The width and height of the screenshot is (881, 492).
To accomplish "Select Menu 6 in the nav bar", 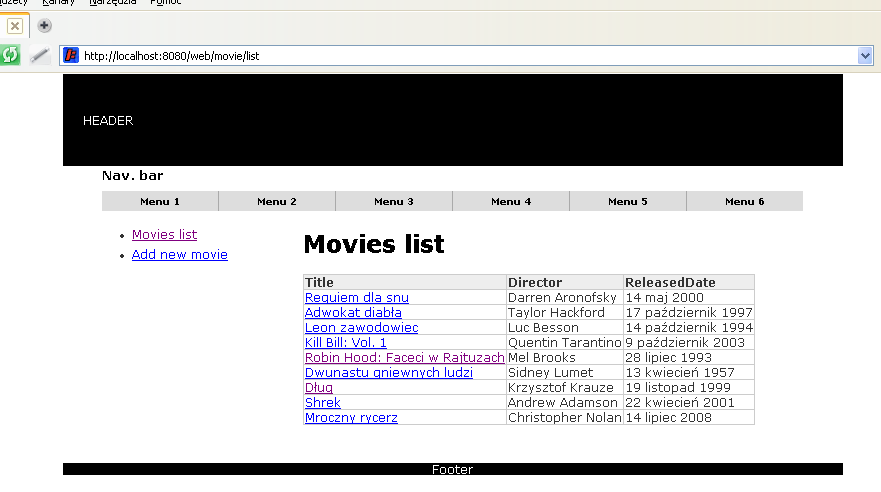I will [x=744, y=201].
